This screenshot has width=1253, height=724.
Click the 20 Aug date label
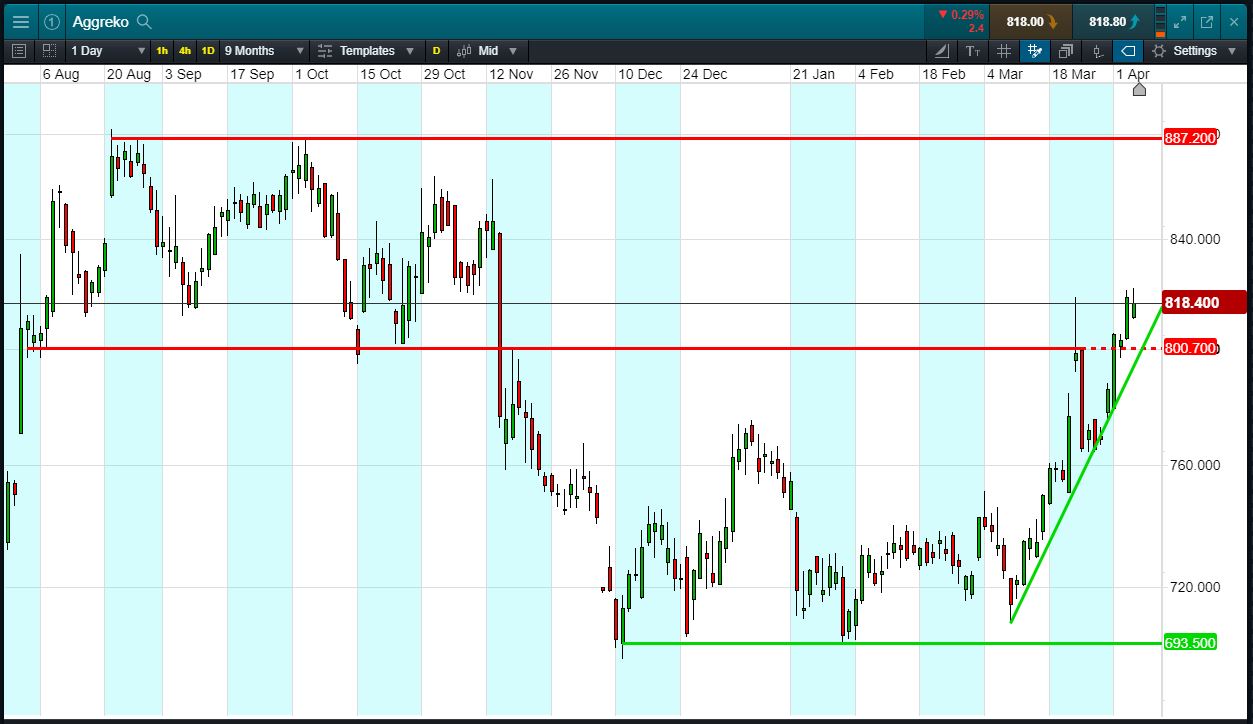click(x=128, y=74)
